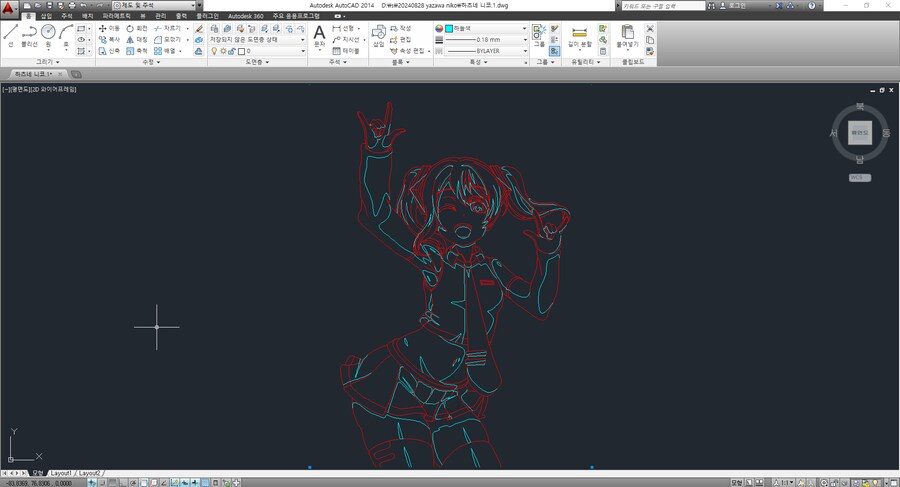
Task: Expand the 특성 (Properties) panel
Action: point(478,62)
